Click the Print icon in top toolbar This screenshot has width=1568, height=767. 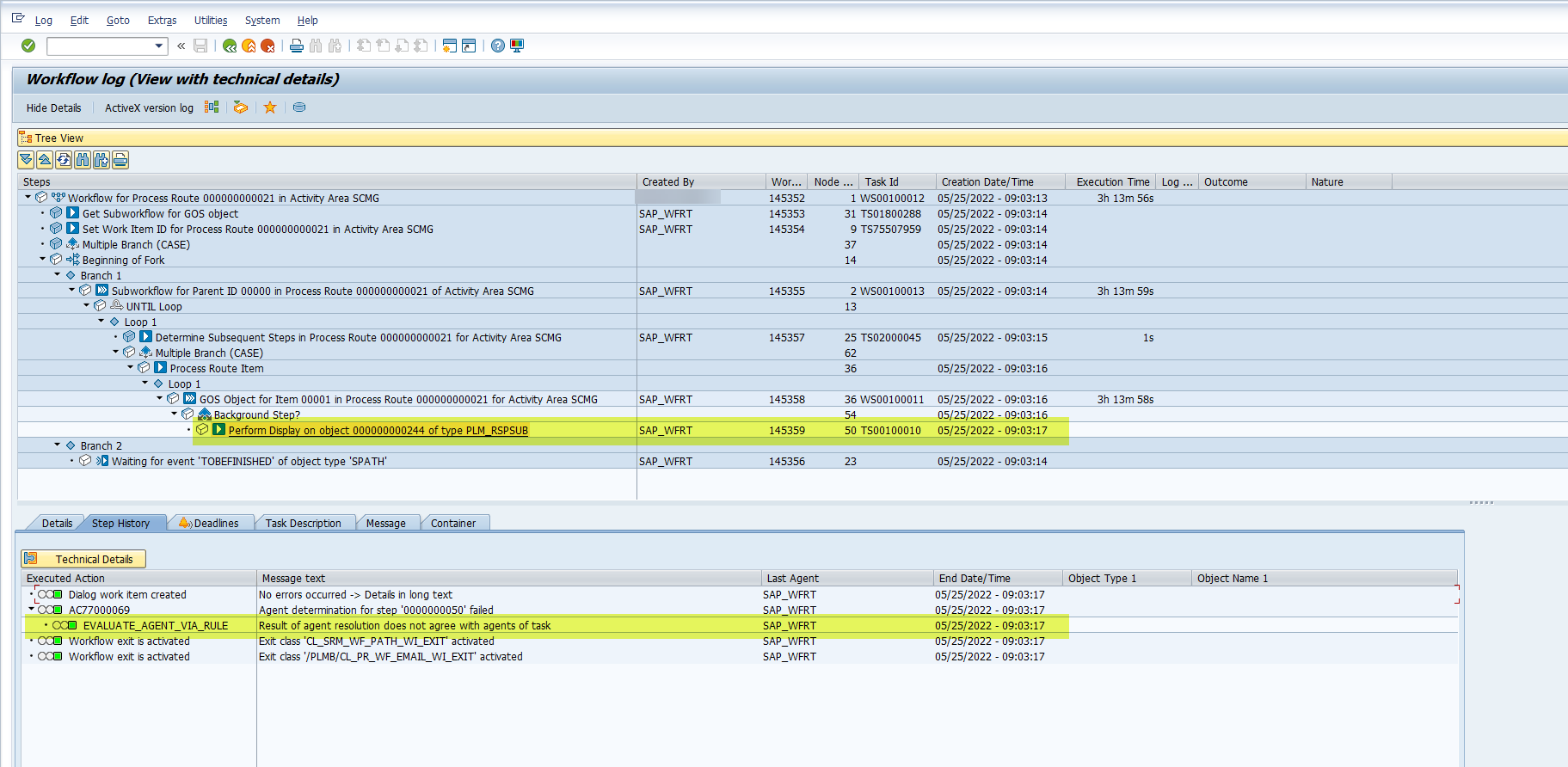tap(297, 46)
